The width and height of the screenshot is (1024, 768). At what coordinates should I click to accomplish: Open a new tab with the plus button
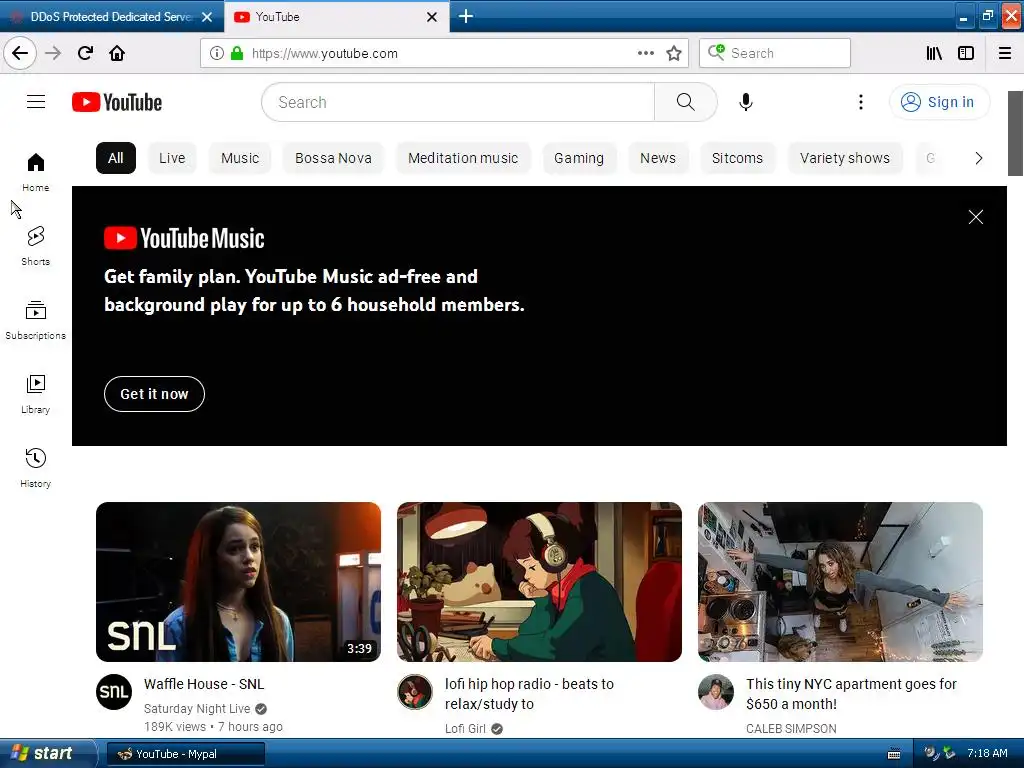[466, 16]
